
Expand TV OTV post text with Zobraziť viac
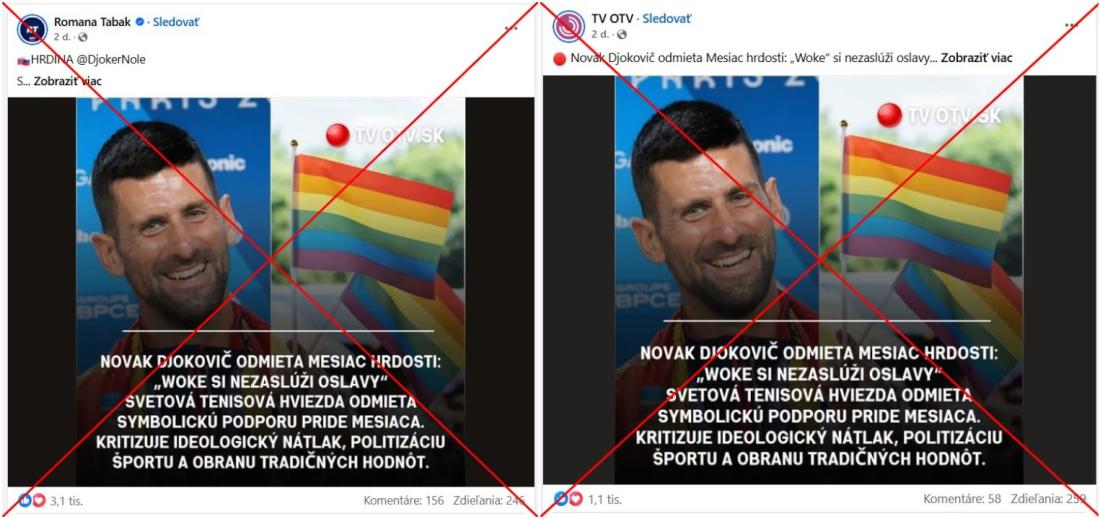pyautogui.click(x=977, y=58)
